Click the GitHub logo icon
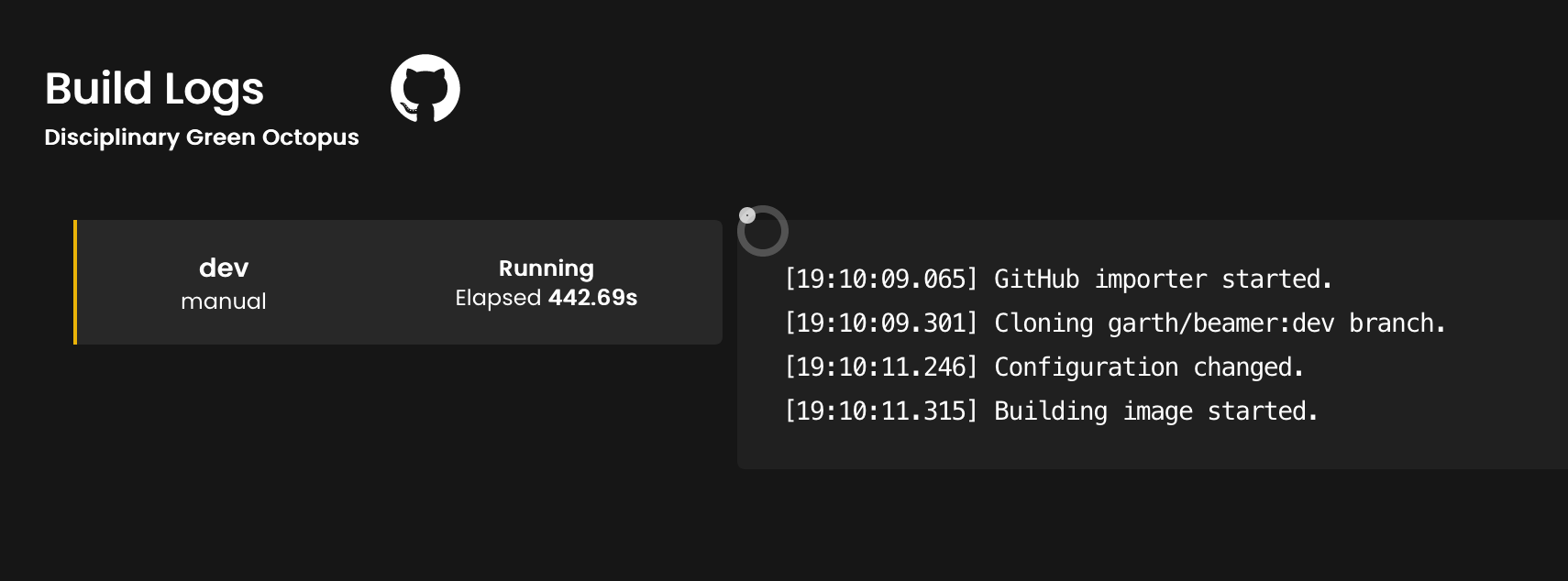The width and height of the screenshot is (1568, 581). 427,88
